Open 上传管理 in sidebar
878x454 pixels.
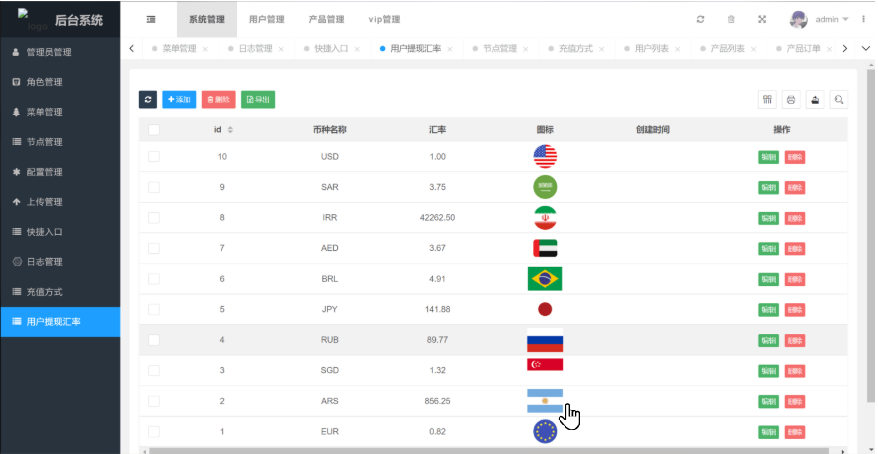[60, 202]
